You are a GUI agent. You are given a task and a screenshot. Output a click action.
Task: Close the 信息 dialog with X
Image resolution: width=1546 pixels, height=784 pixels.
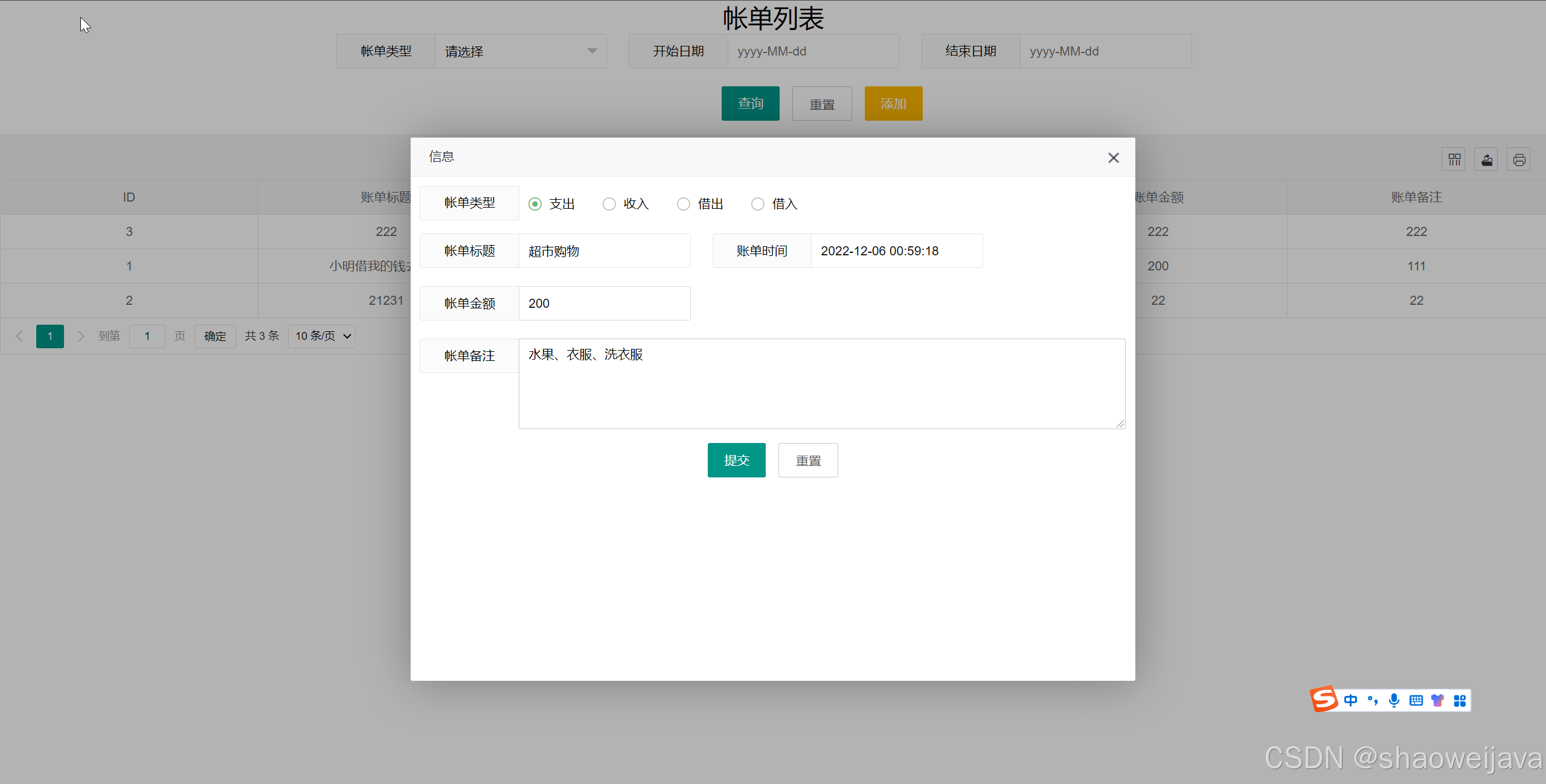click(x=1114, y=158)
